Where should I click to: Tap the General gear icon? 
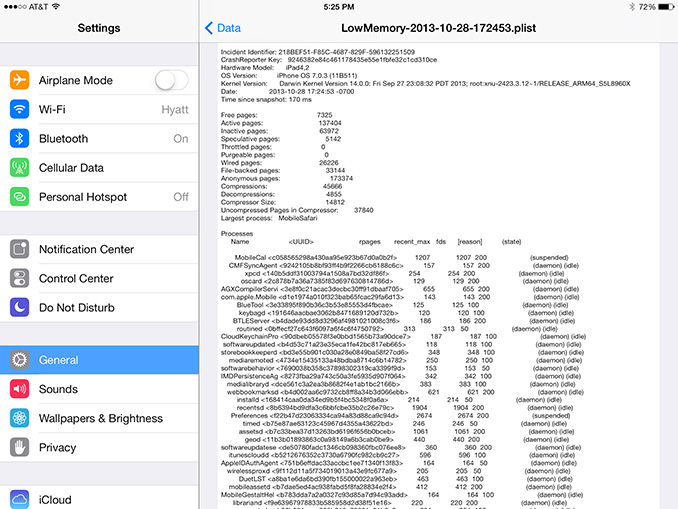(x=19, y=360)
